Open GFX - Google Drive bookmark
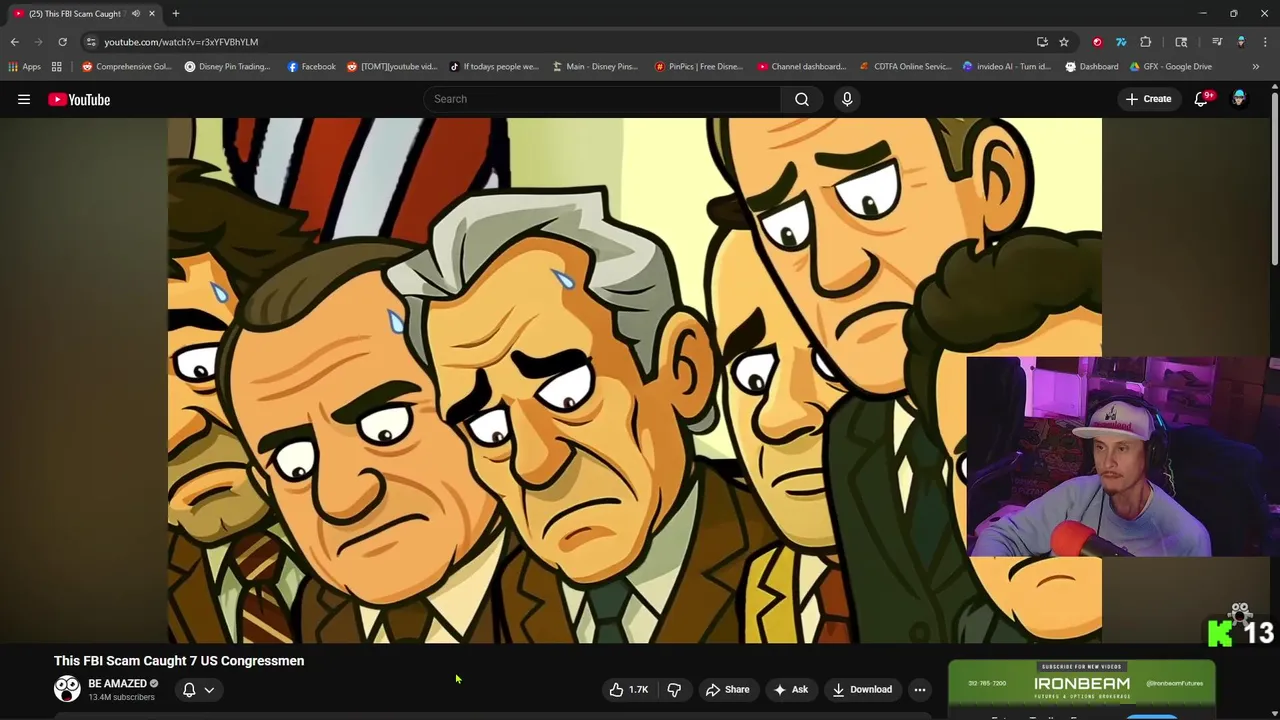The width and height of the screenshot is (1280, 720). click(x=1170, y=67)
